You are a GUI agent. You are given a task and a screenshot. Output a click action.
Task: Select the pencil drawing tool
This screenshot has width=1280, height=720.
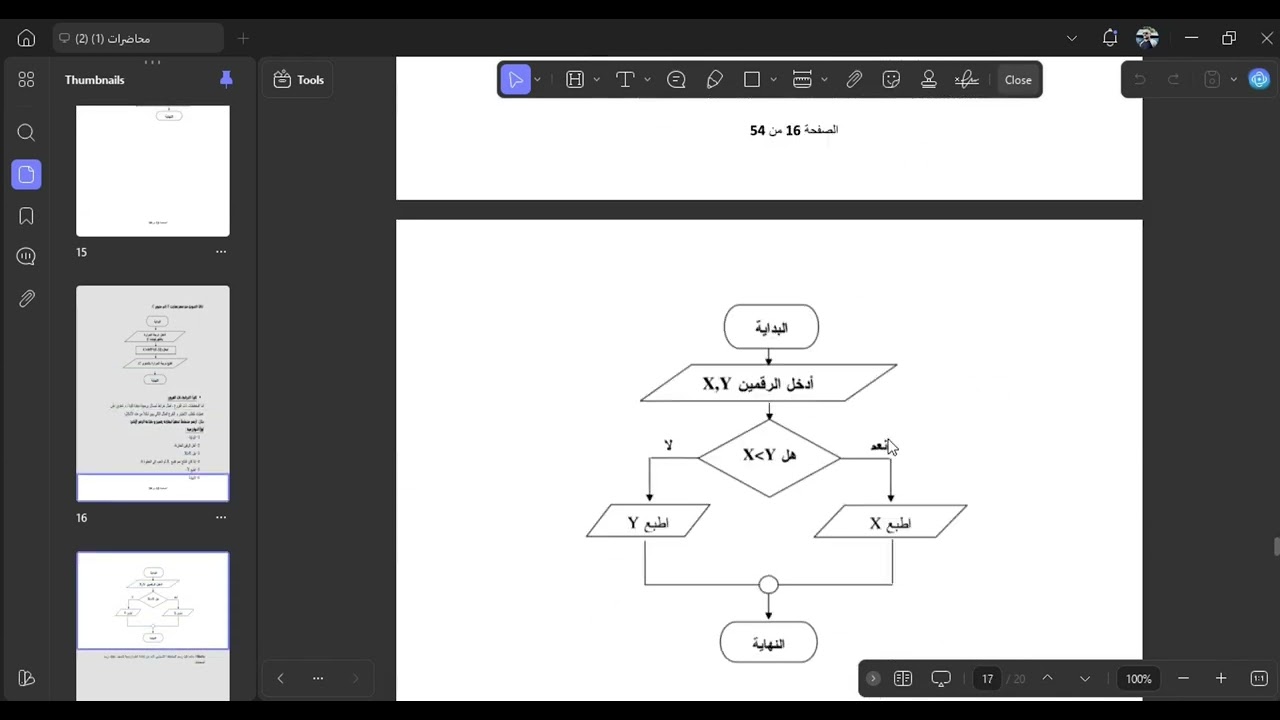pos(714,80)
